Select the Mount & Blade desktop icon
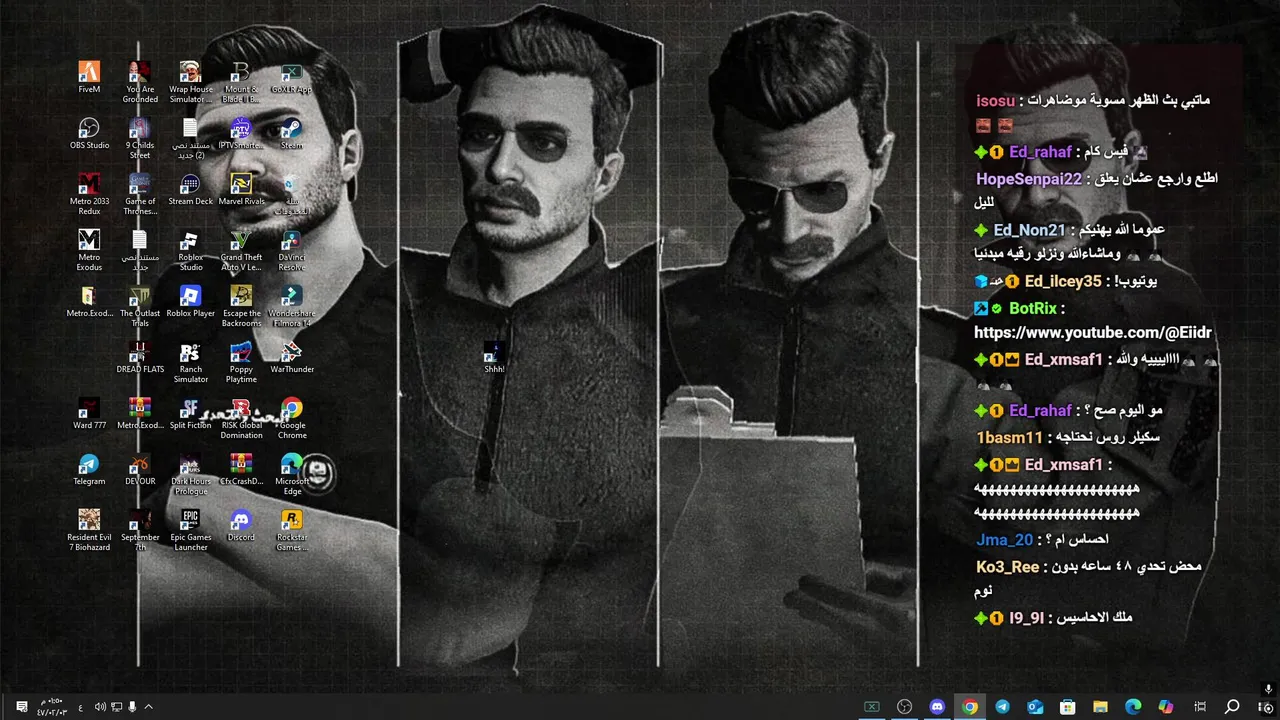This screenshot has height=720, width=1280. (240, 83)
